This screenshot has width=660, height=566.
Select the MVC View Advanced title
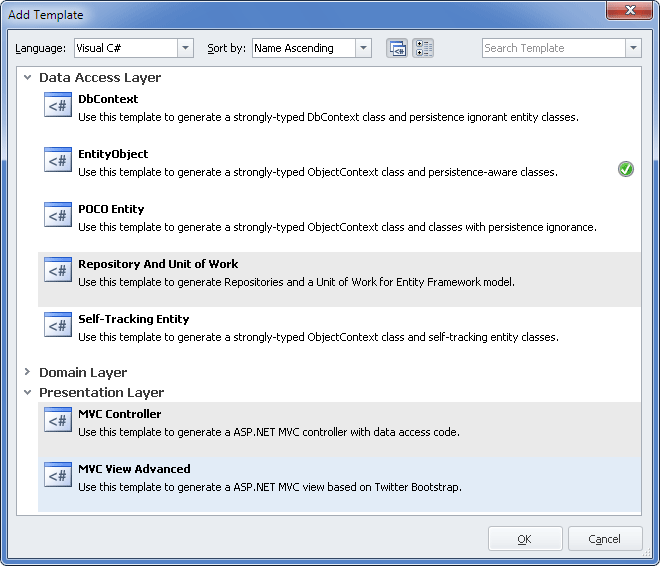point(134,469)
